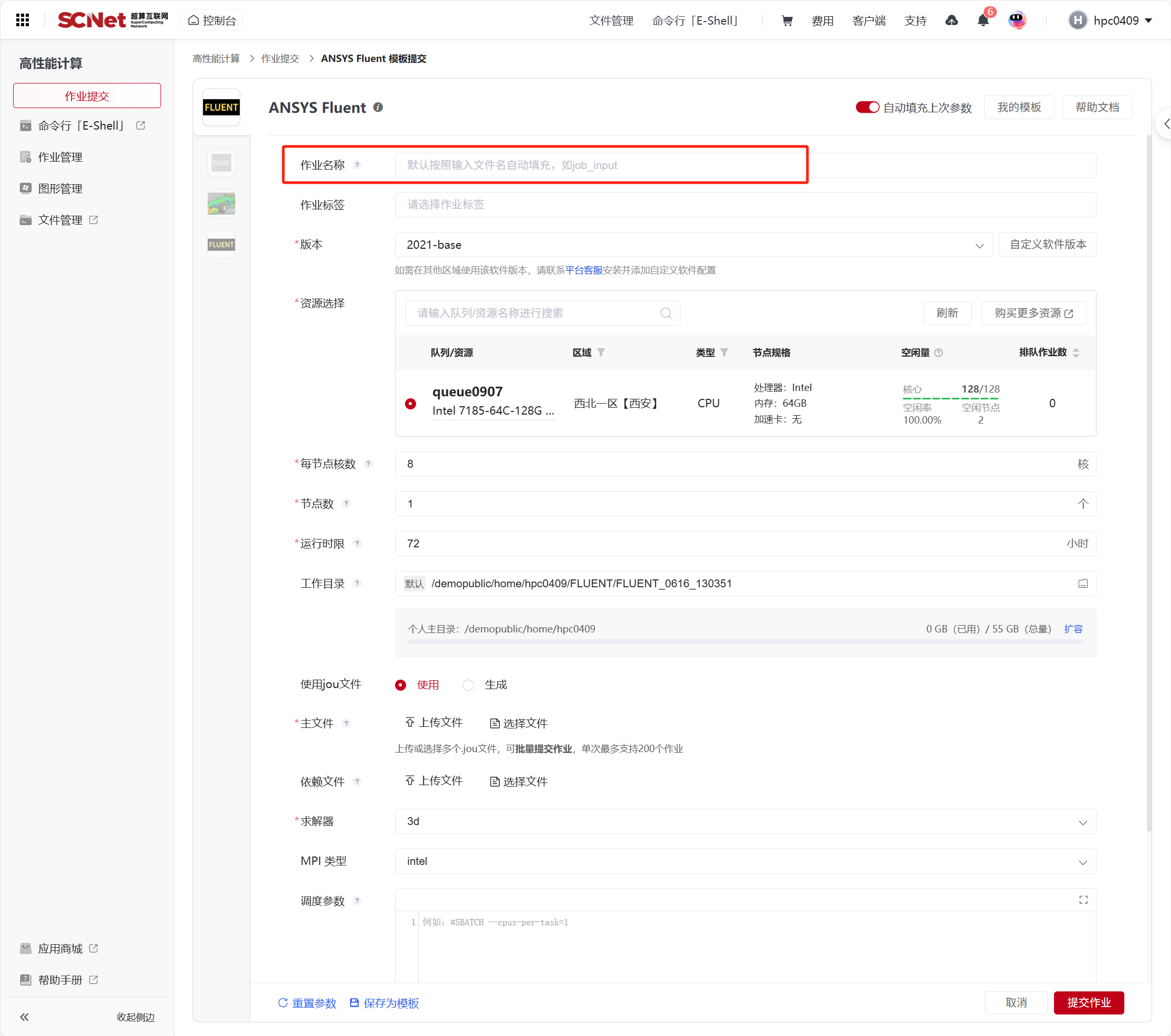Screen dimensions: 1171x1036
Task: Click the robot assistant avatar icon
Action: tap(1017, 20)
